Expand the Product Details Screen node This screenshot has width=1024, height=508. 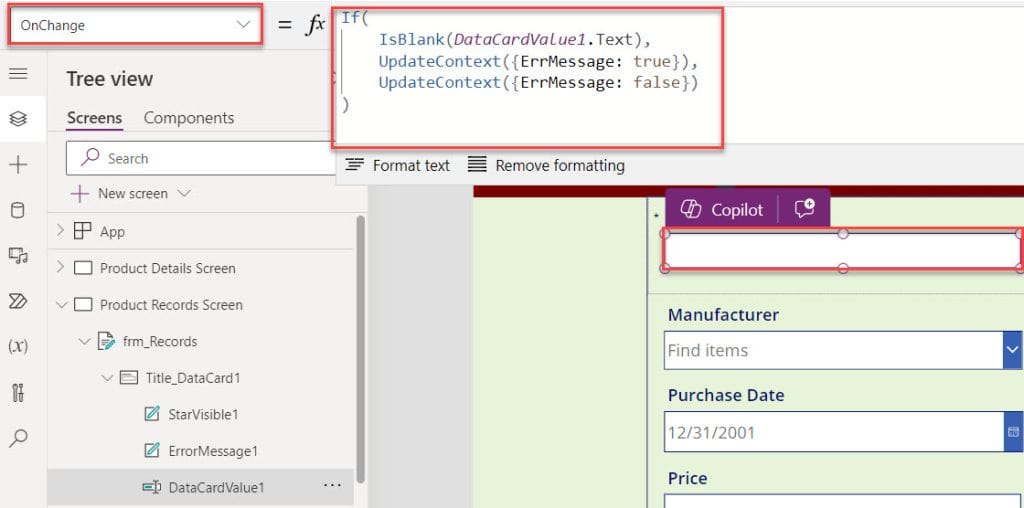tap(61, 268)
